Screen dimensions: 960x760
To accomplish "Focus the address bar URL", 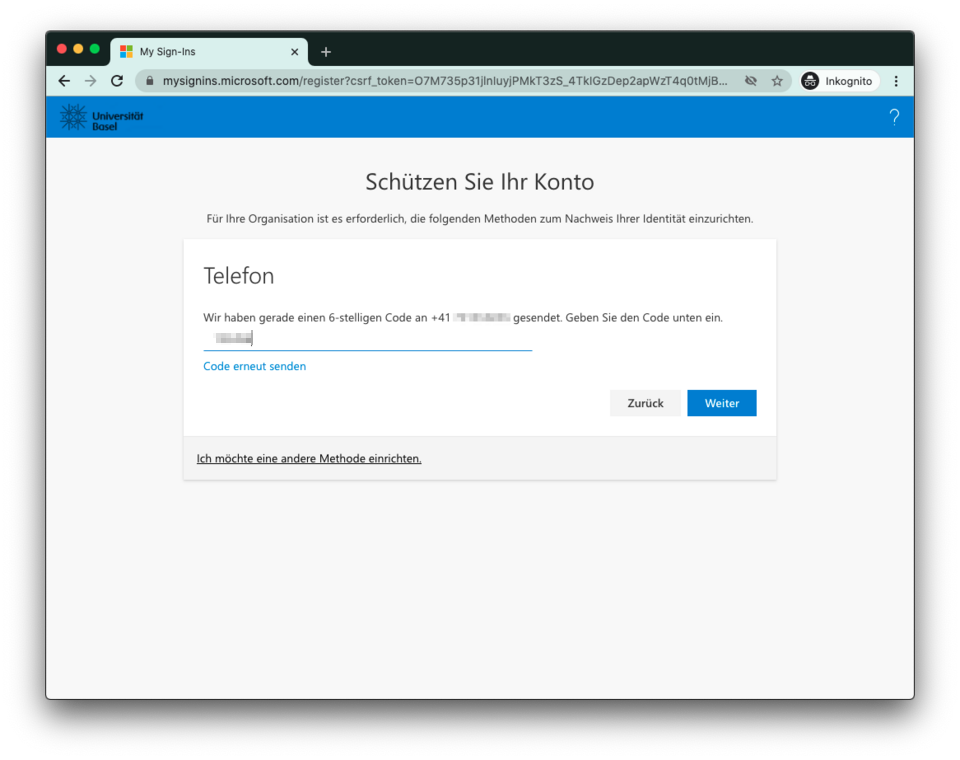I will [x=445, y=81].
